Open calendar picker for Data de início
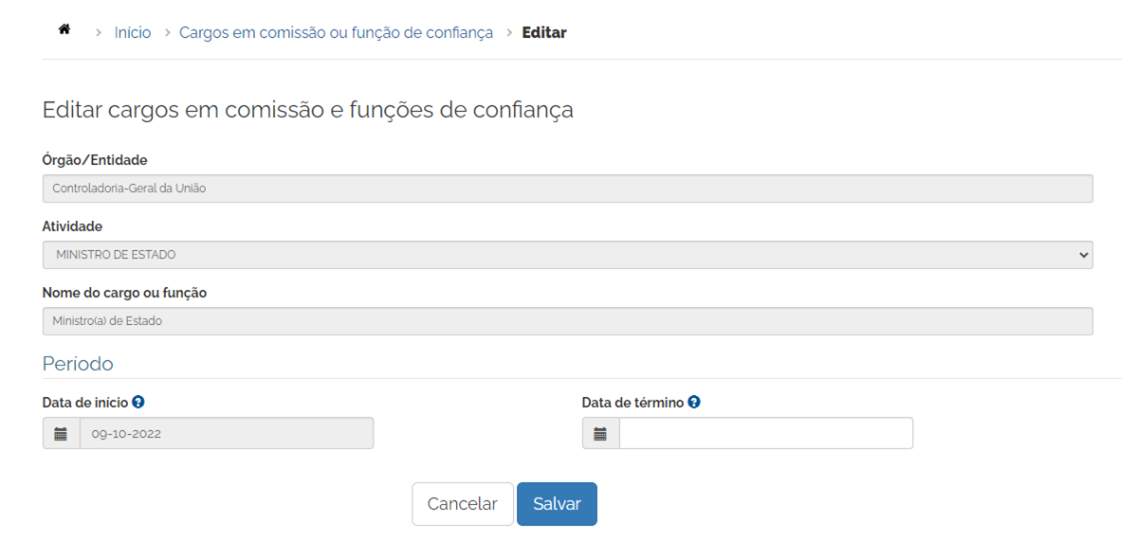The image size is (1136, 559). pyautogui.click(x=61, y=434)
